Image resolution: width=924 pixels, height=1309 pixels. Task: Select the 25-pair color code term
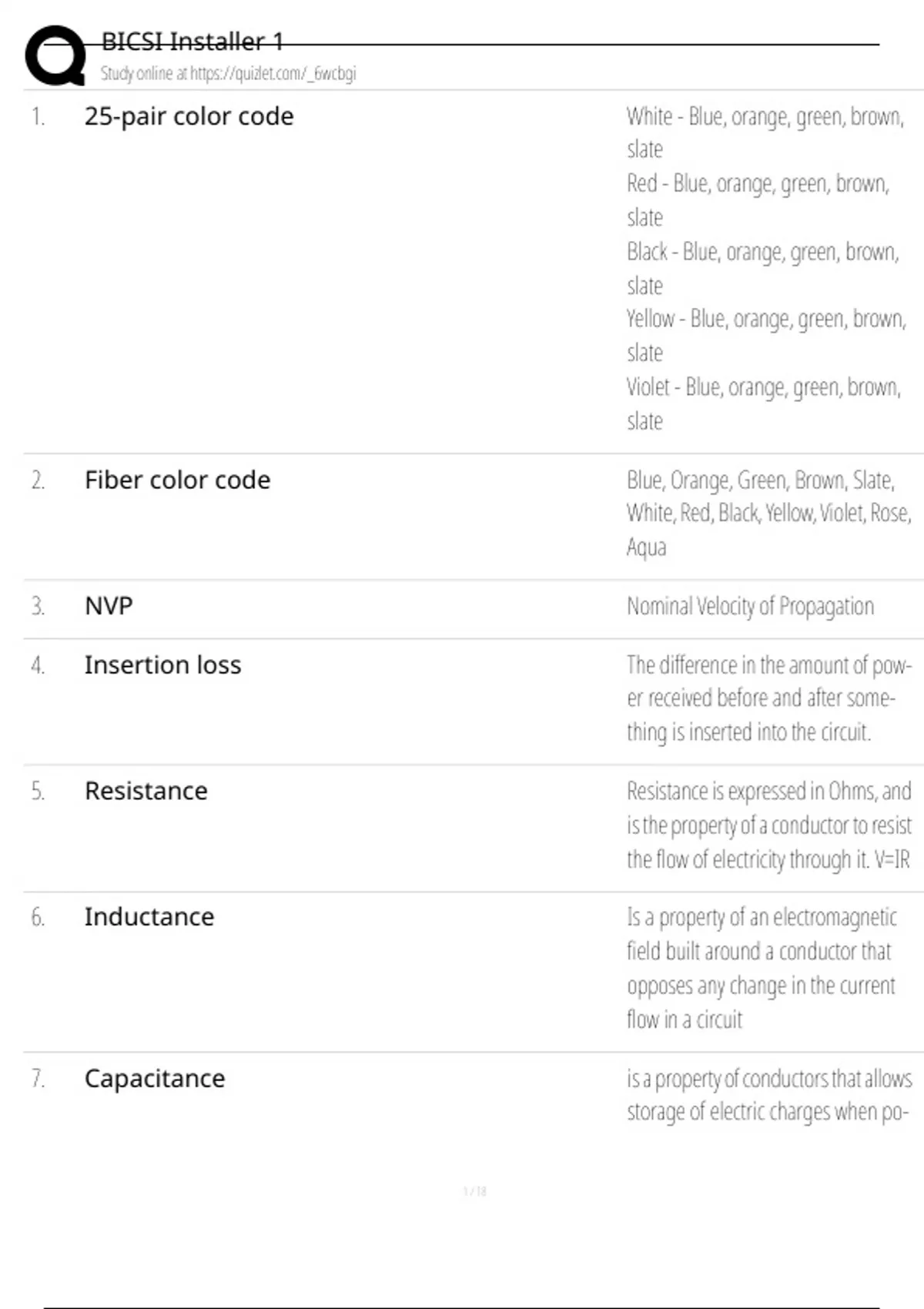pos(189,116)
